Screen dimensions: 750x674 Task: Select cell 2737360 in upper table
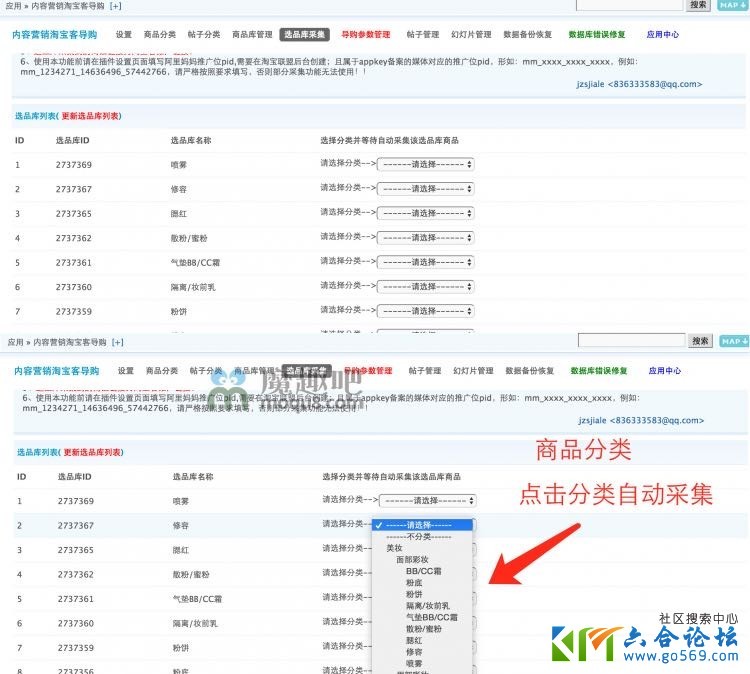click(74, 287)
